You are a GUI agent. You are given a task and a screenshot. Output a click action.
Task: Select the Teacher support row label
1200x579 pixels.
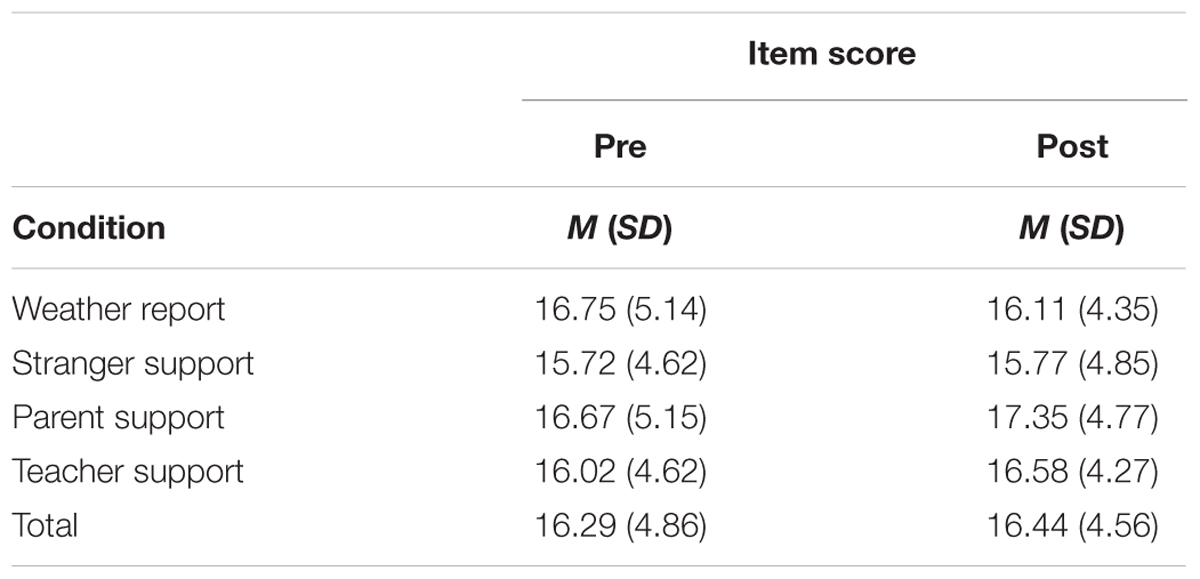click(128, 471)
